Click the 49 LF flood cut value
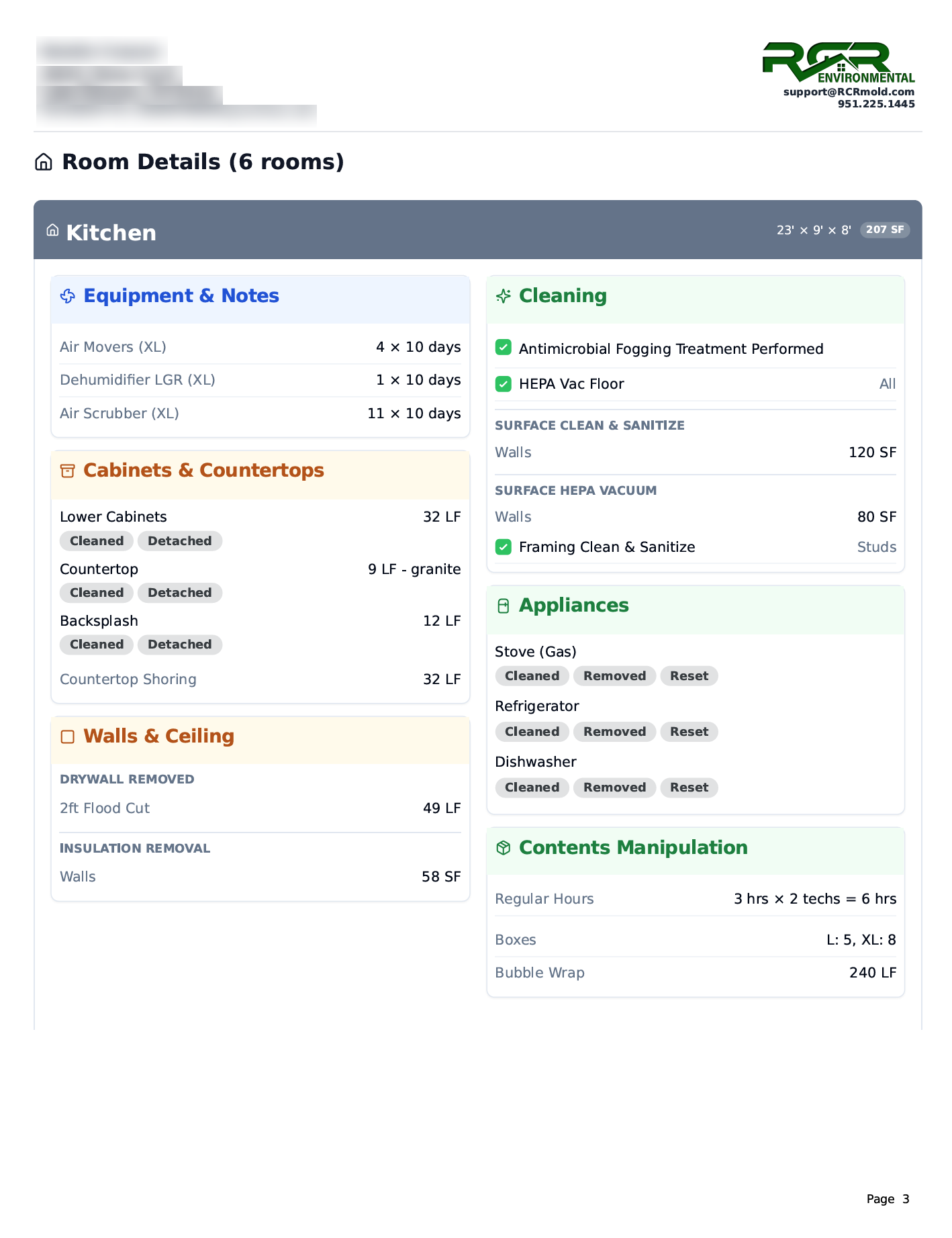The height and width of the screenshot is (1238, 952). coord(442,808)
